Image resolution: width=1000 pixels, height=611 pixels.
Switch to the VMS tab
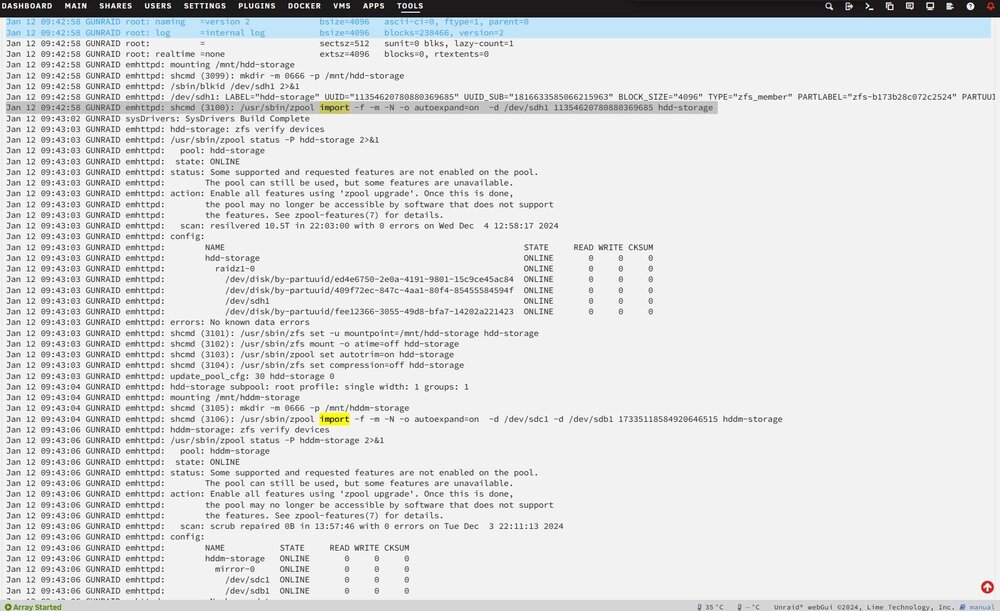[x=342, y=6]
